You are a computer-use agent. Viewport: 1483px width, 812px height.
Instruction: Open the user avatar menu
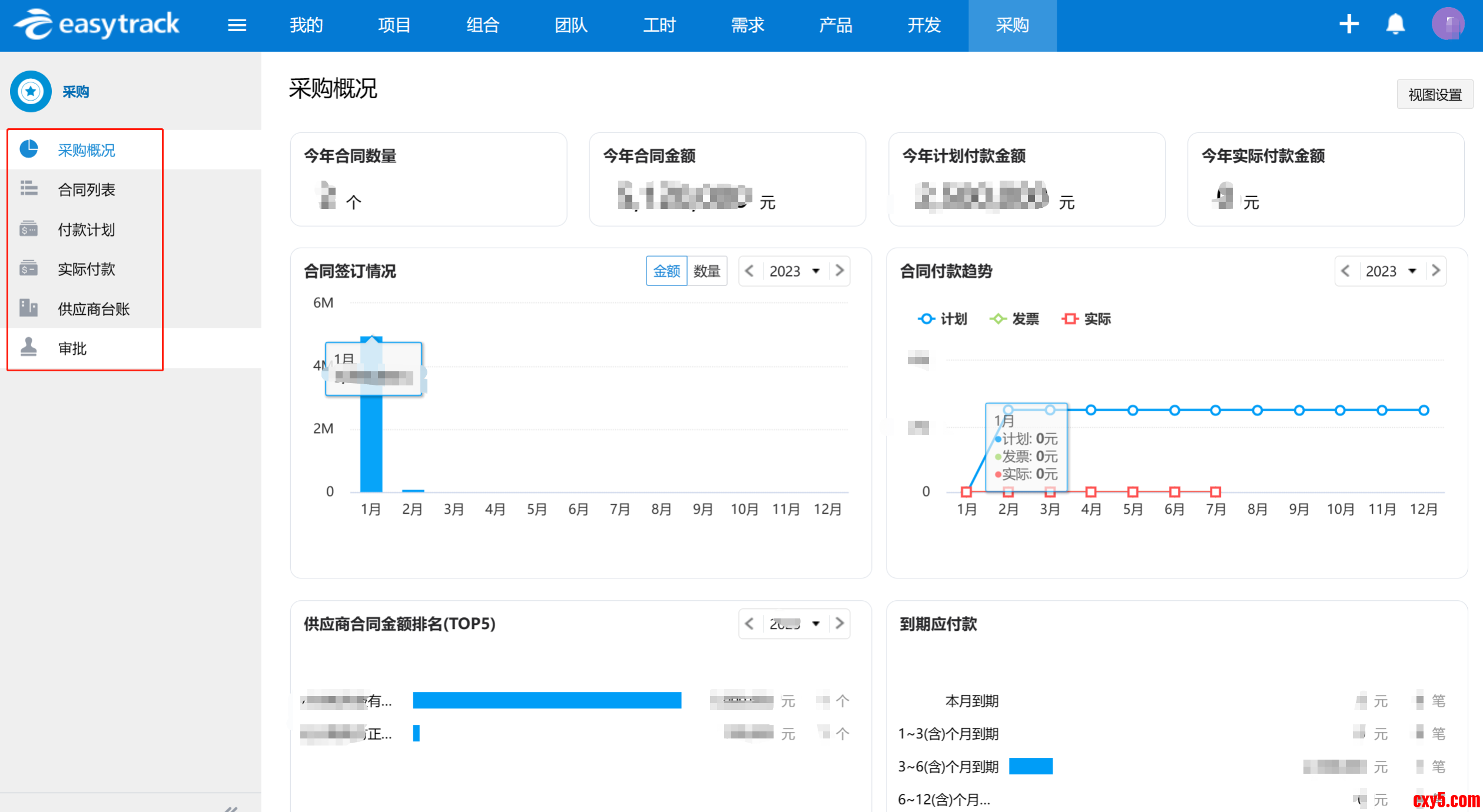tap(1448, 24)
